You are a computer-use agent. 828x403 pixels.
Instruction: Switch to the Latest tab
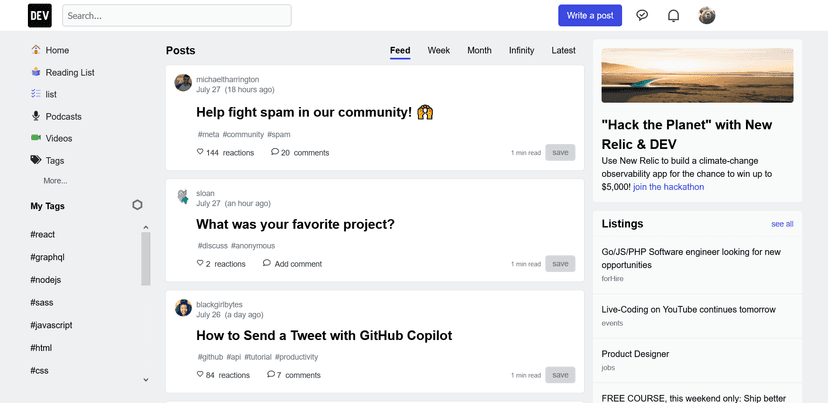click(563, 51)
